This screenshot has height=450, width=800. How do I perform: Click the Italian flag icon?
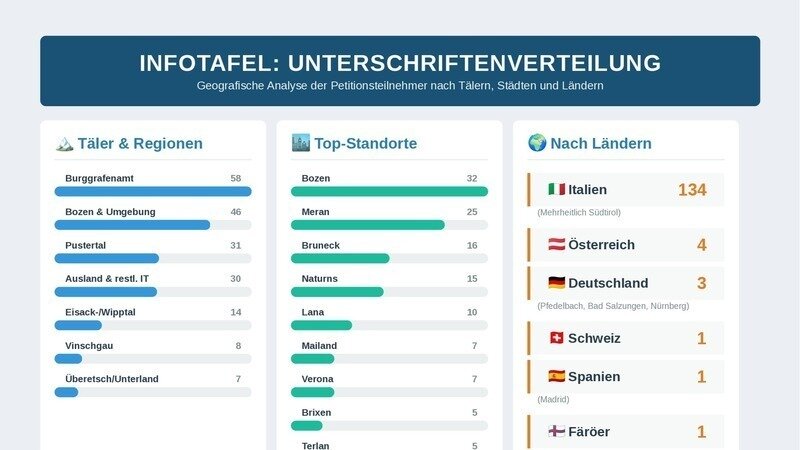557,189
